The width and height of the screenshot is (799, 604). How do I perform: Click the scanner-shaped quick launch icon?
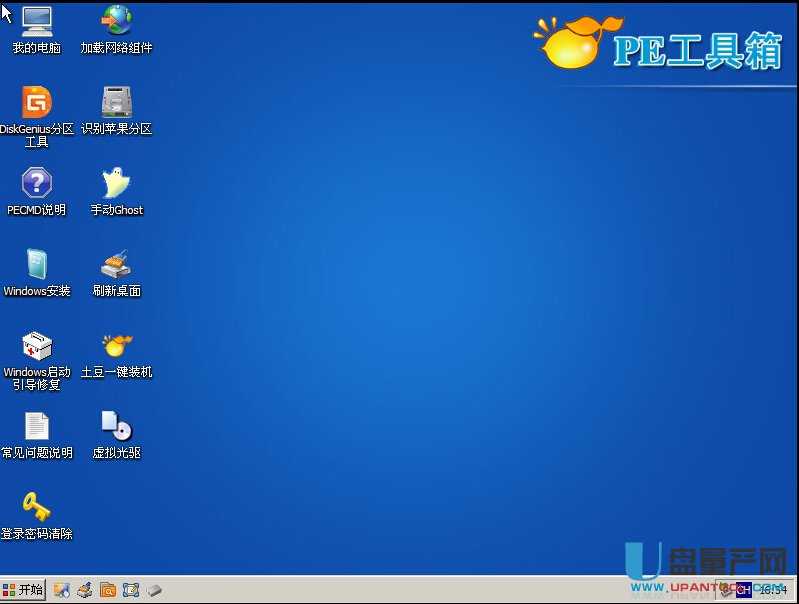click(x=85, y=590)
